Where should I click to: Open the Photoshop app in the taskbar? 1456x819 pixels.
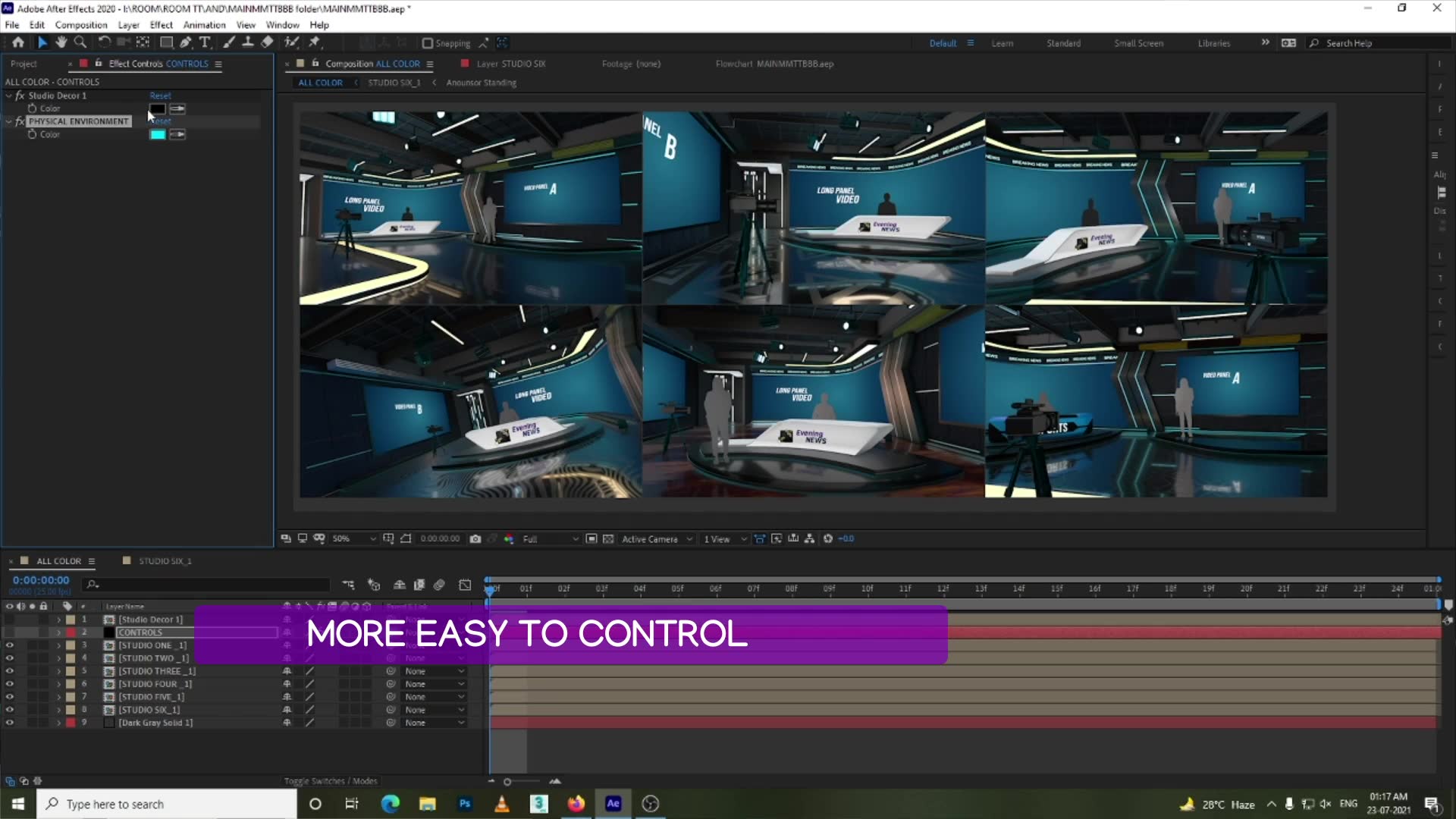[x=465, y=804]
